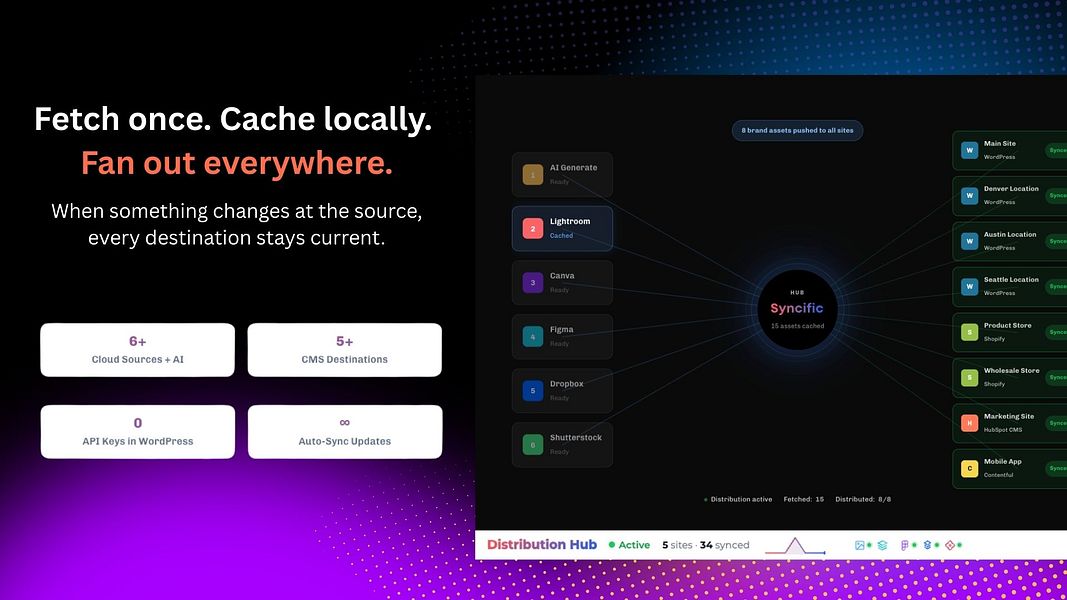
Task: Click the image icon in Distribution Hub bar
Action: [859, 545]
